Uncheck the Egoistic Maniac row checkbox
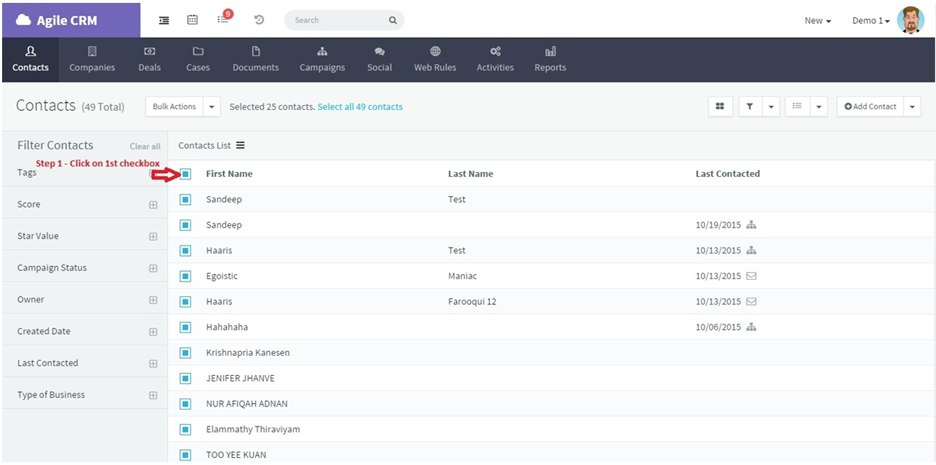Screen dimensions: 936x465 186,276
